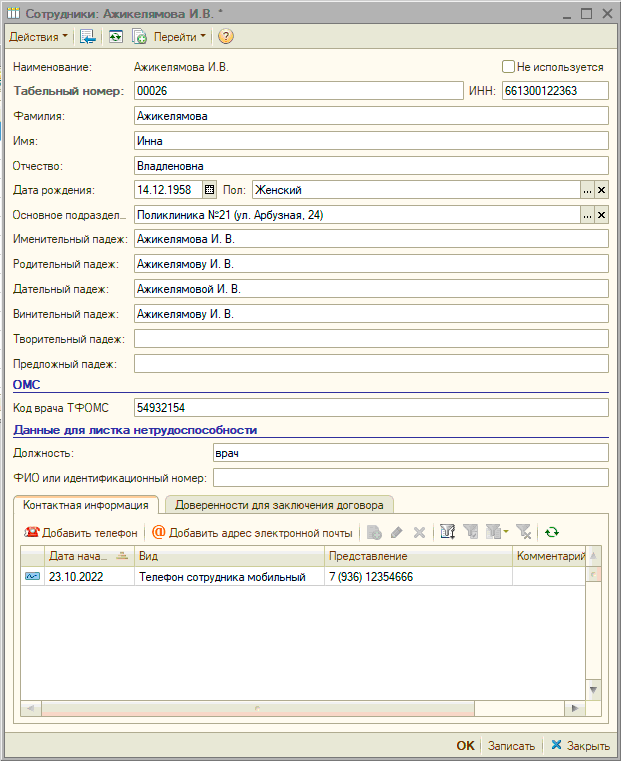Click the refresh icon in main toolbar
The height and width of the screenshot is (761, 621).
116,37
